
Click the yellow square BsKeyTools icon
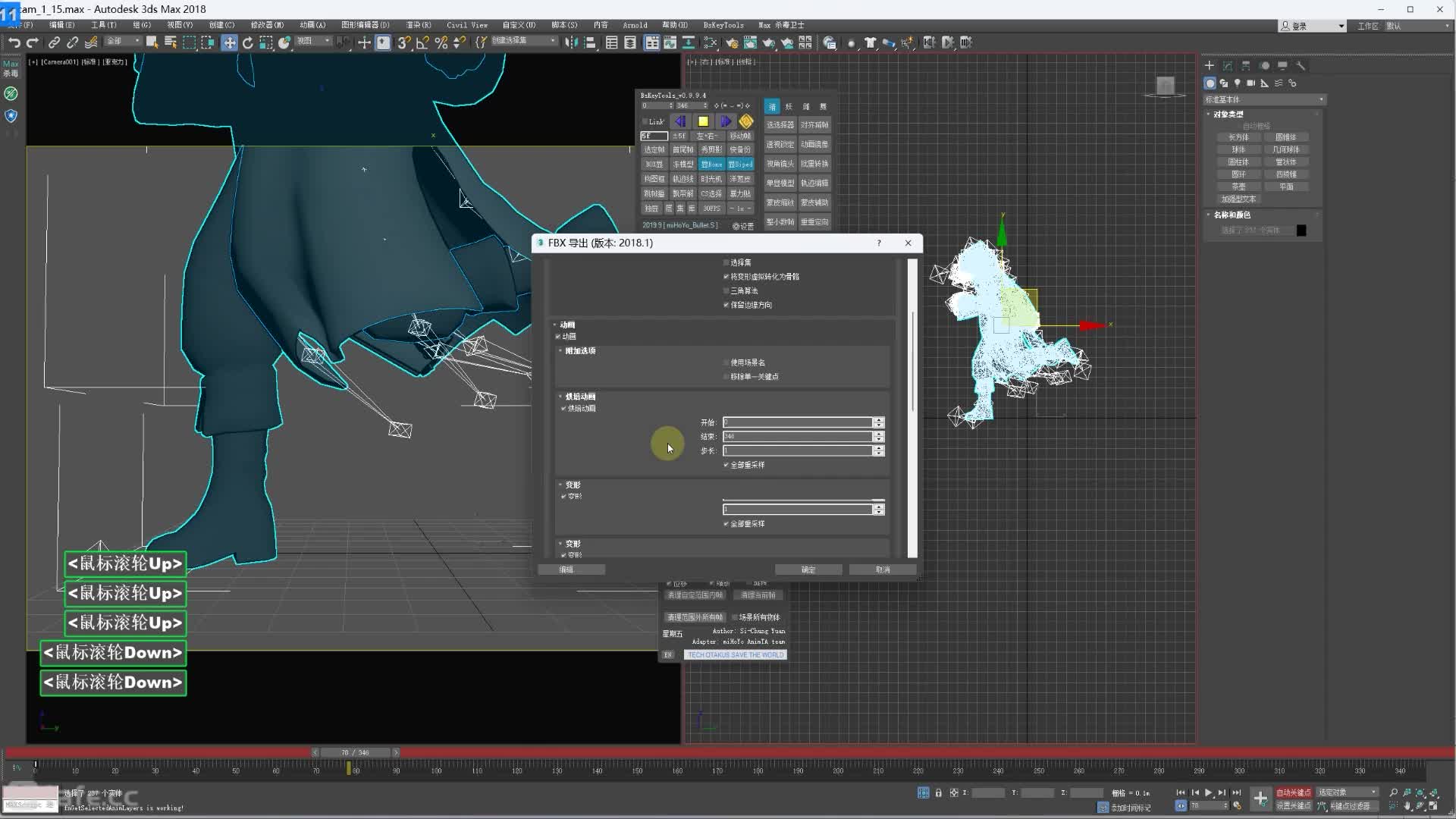click(x=703, y=121)
